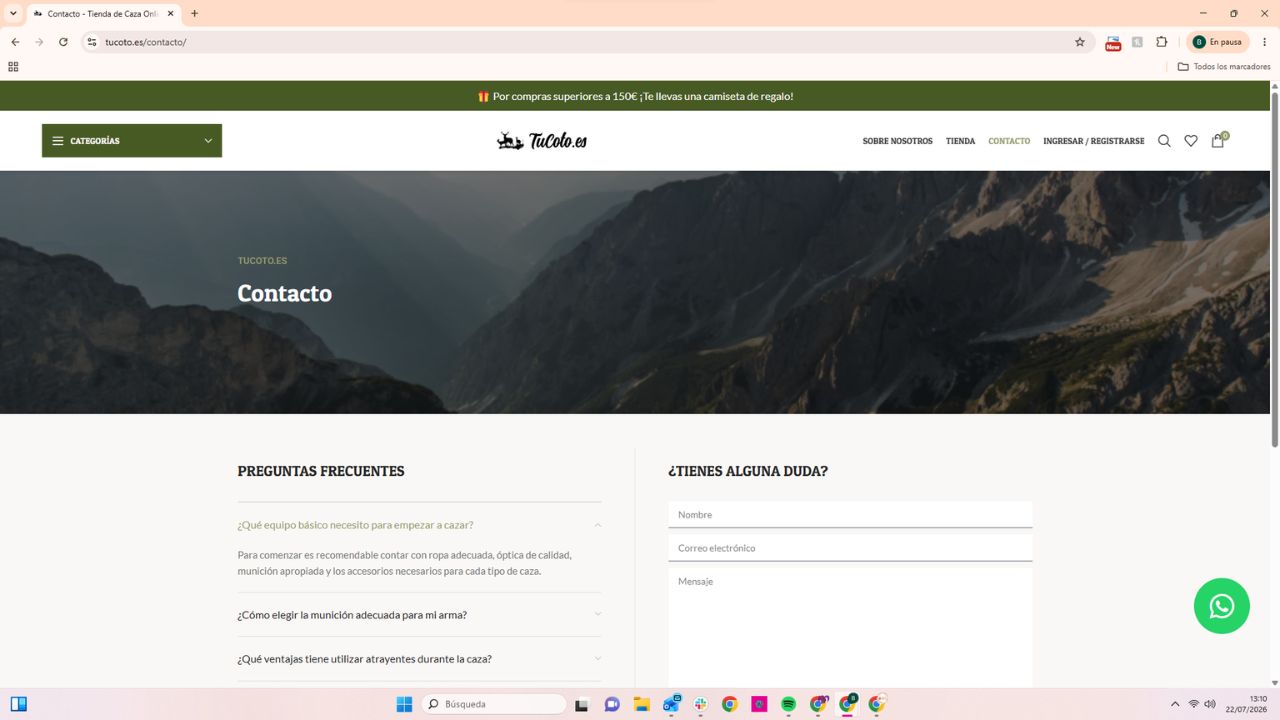The height and width of the screenshot is (720, 1280).
Task: Open the site search magnifier icon
Action: (1164, 141)
